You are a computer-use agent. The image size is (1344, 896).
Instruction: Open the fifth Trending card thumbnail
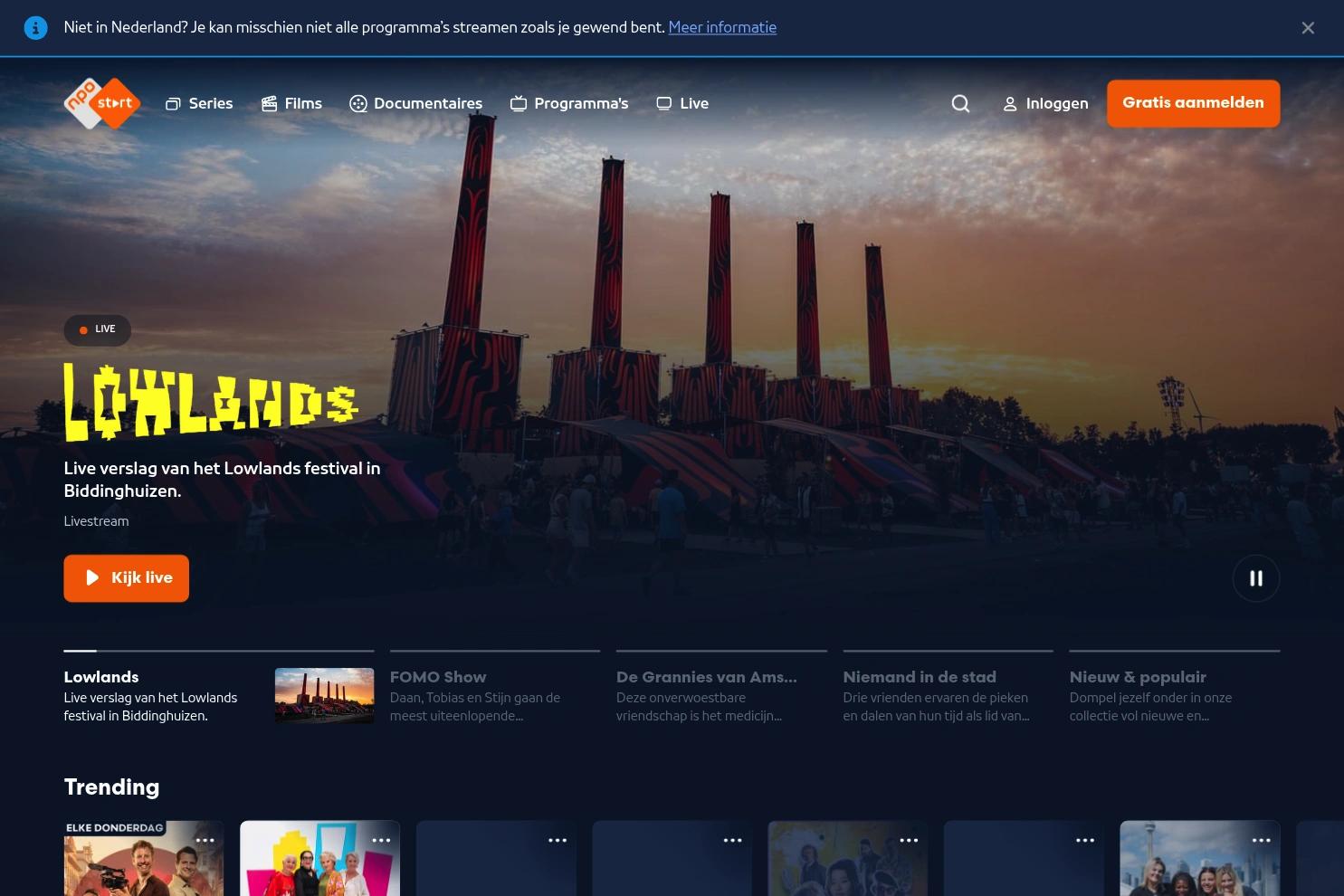coord(848,859)
